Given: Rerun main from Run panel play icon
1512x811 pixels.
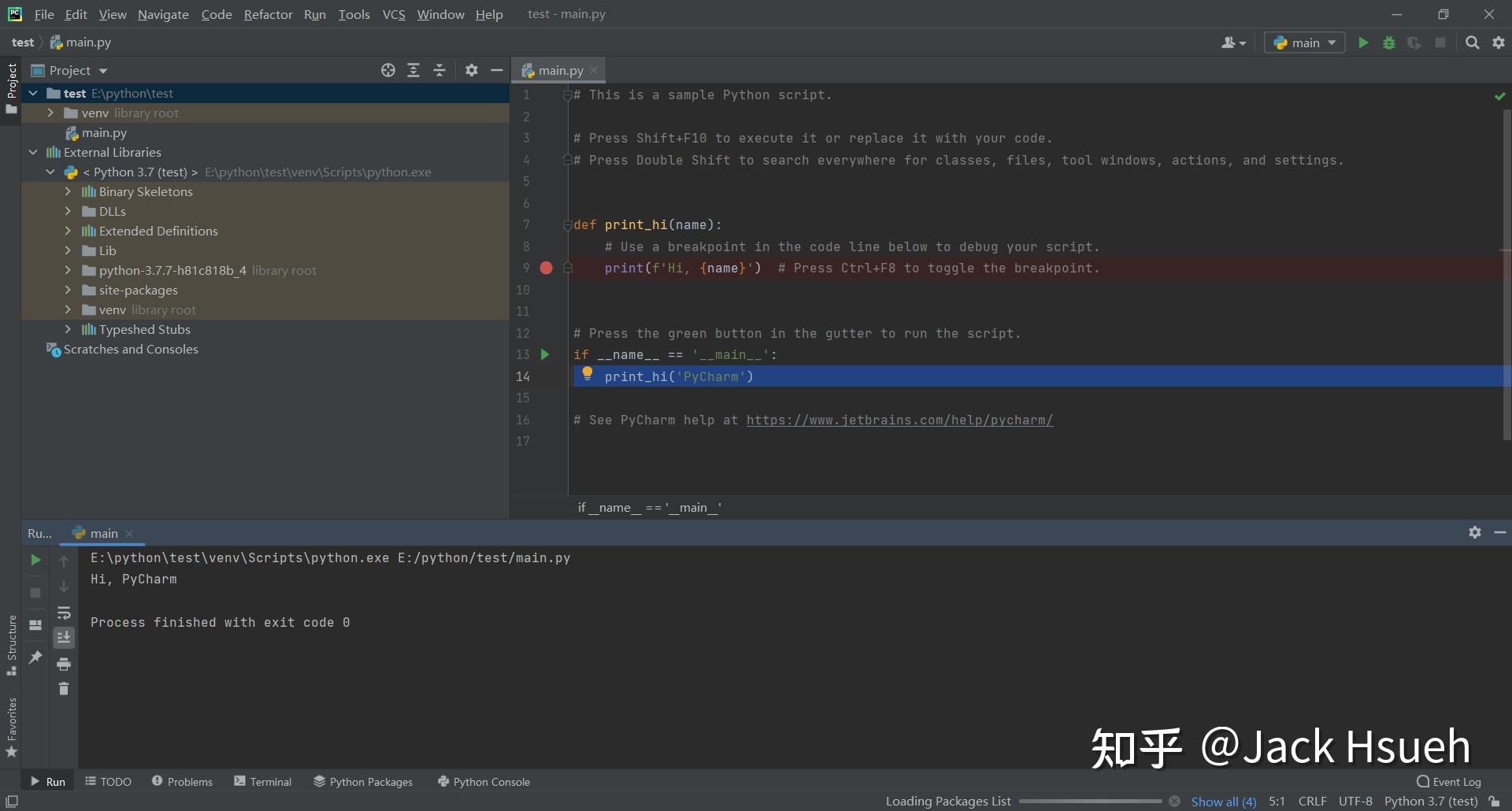Looking at the screenshot, I should coord(35,560).
